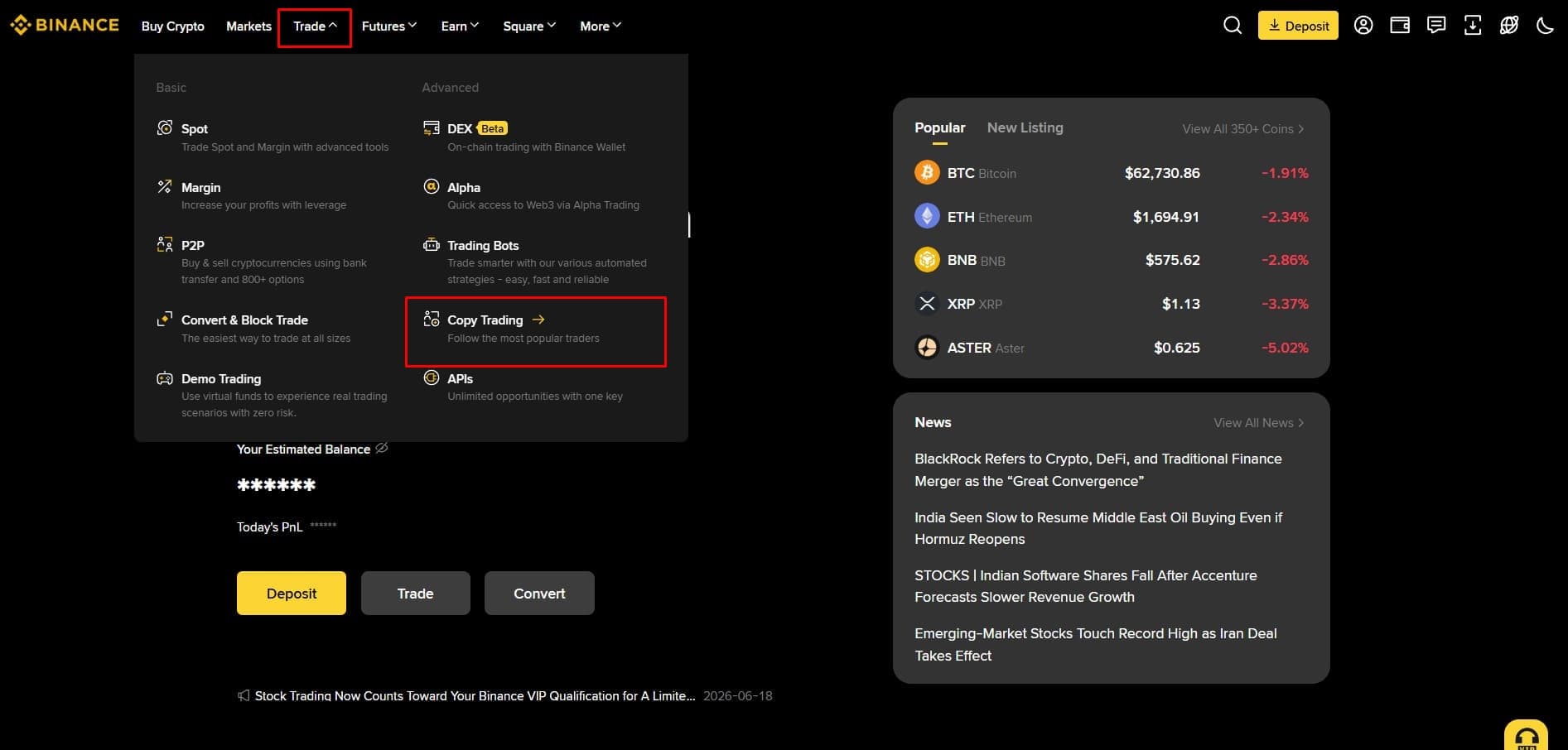Click the Ethereum coin icon
The image size is (1568, 750).
(927, 216)
